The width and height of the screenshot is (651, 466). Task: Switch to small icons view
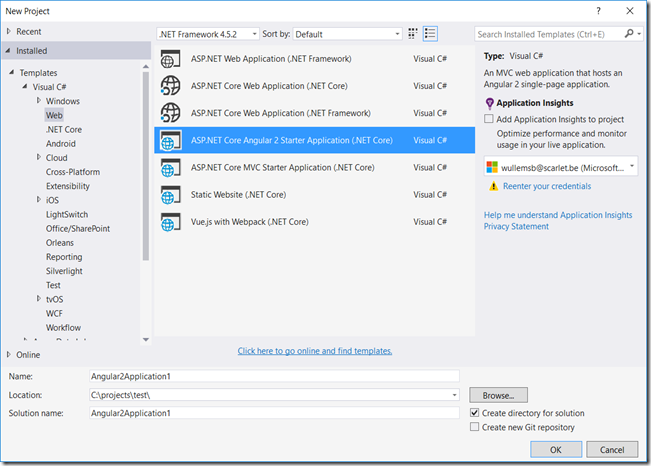pyautogui.click(x=412, y=34)
